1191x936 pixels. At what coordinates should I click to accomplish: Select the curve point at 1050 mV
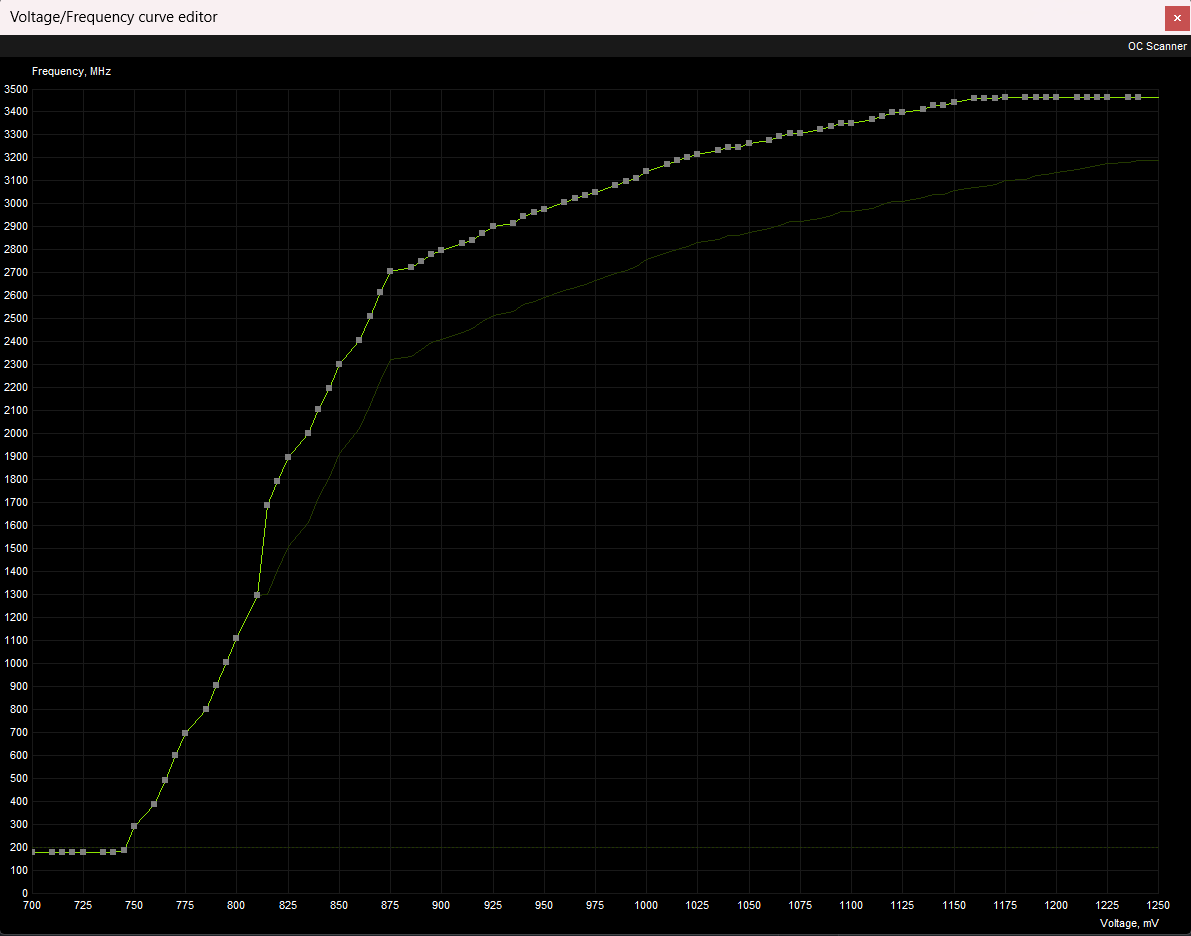pyautogui.click(x=749, y=143)
